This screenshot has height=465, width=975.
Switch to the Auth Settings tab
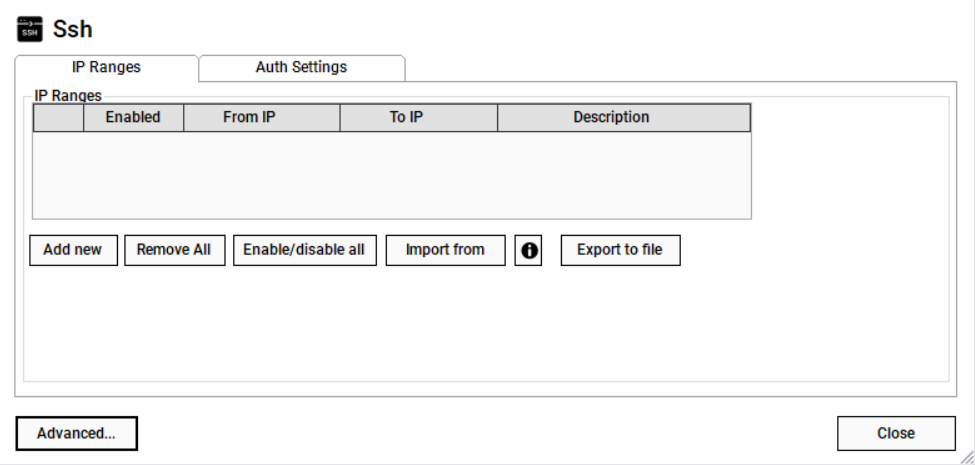click(x=301, y=68)
